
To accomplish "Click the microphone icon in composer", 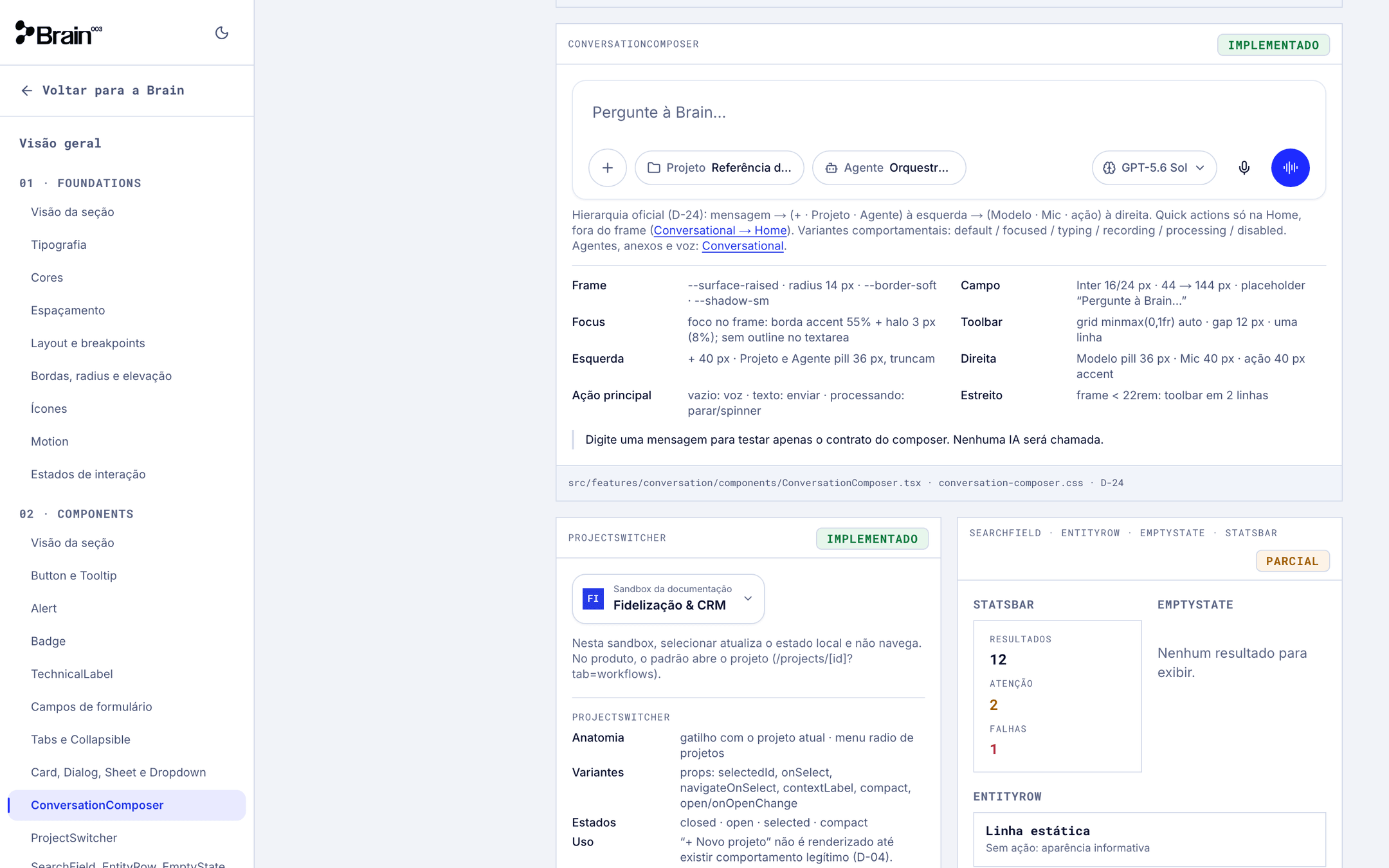I will pos(1244,168).
